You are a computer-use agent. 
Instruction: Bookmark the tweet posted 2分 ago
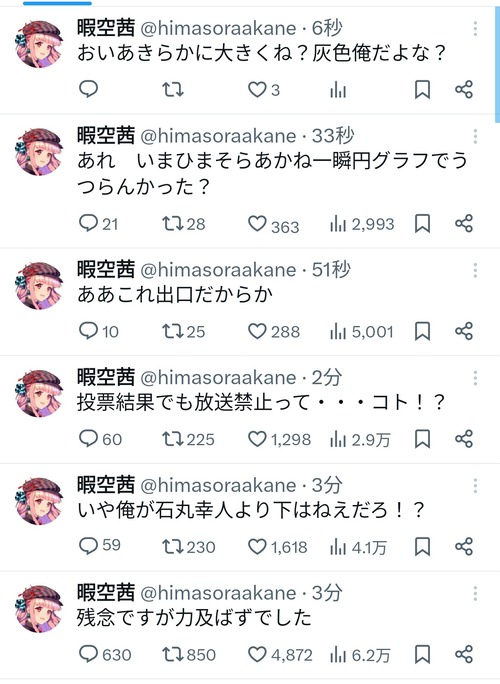click(422, 439)
